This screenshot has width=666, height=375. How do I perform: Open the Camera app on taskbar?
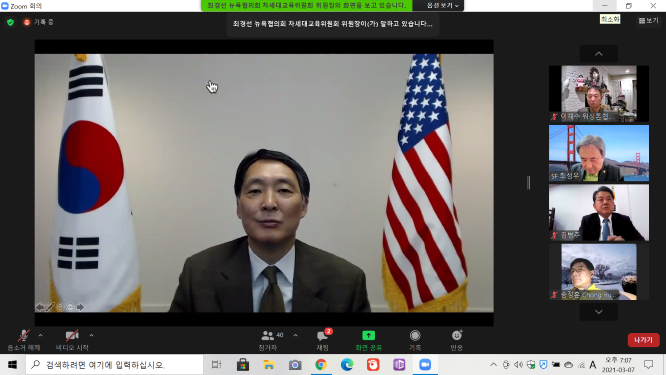tap(295, 364)
